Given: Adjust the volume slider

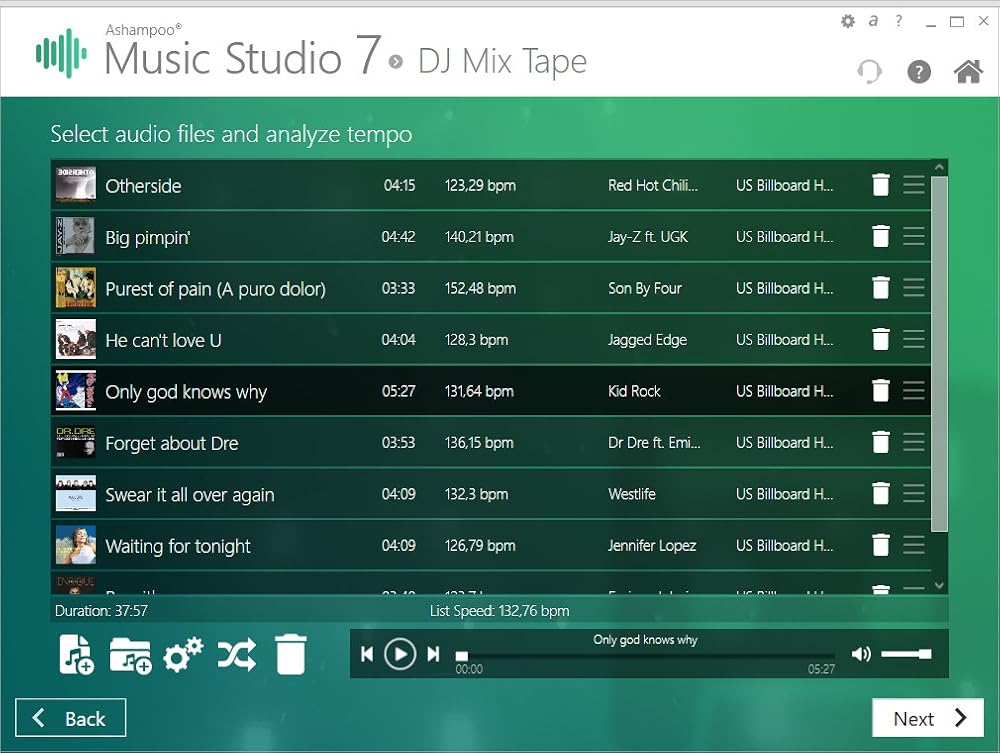Looking at the screenshot, I should click(906, 654).
